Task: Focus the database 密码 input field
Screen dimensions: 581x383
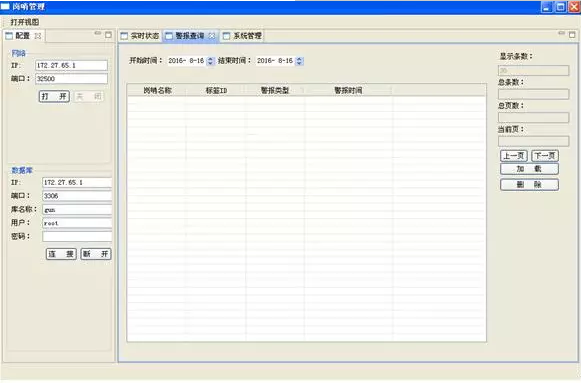Action: [77, 236]
